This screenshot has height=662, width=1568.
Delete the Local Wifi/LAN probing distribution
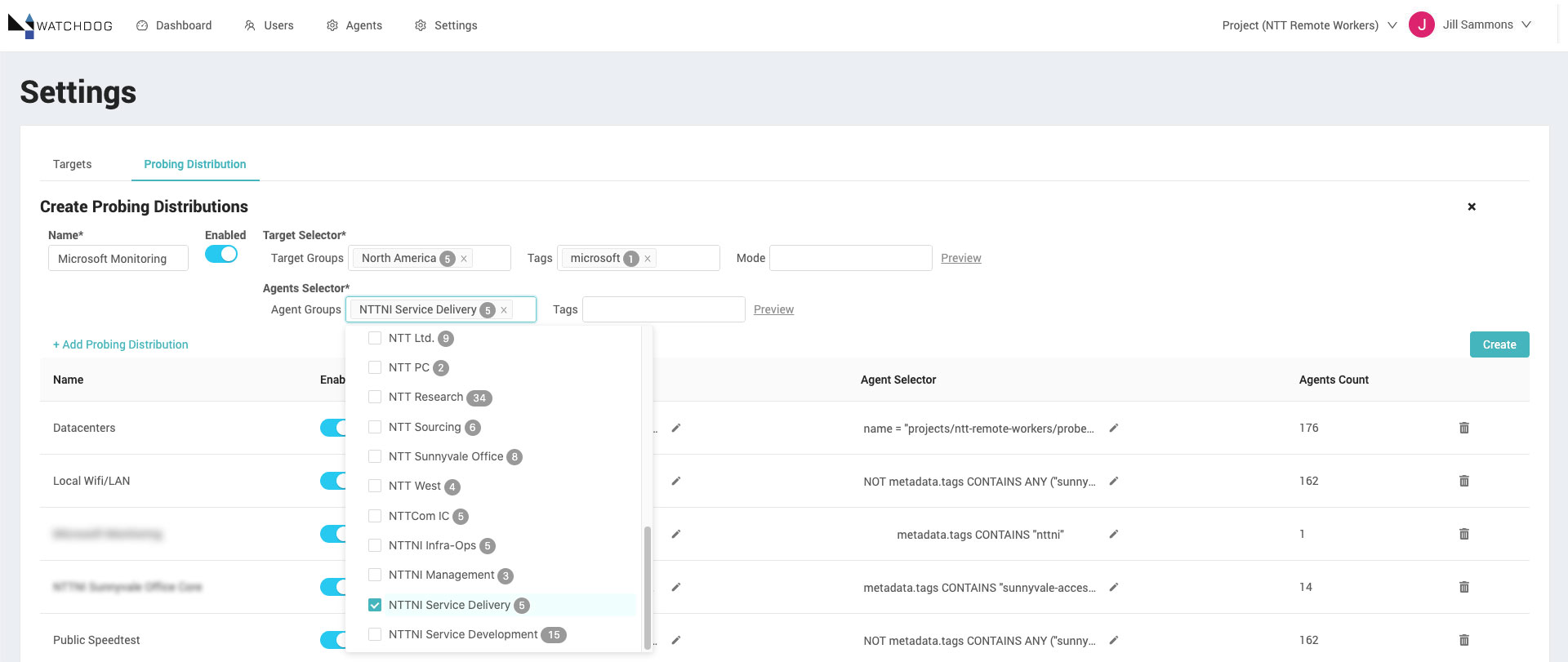[x=1464, y=481]
